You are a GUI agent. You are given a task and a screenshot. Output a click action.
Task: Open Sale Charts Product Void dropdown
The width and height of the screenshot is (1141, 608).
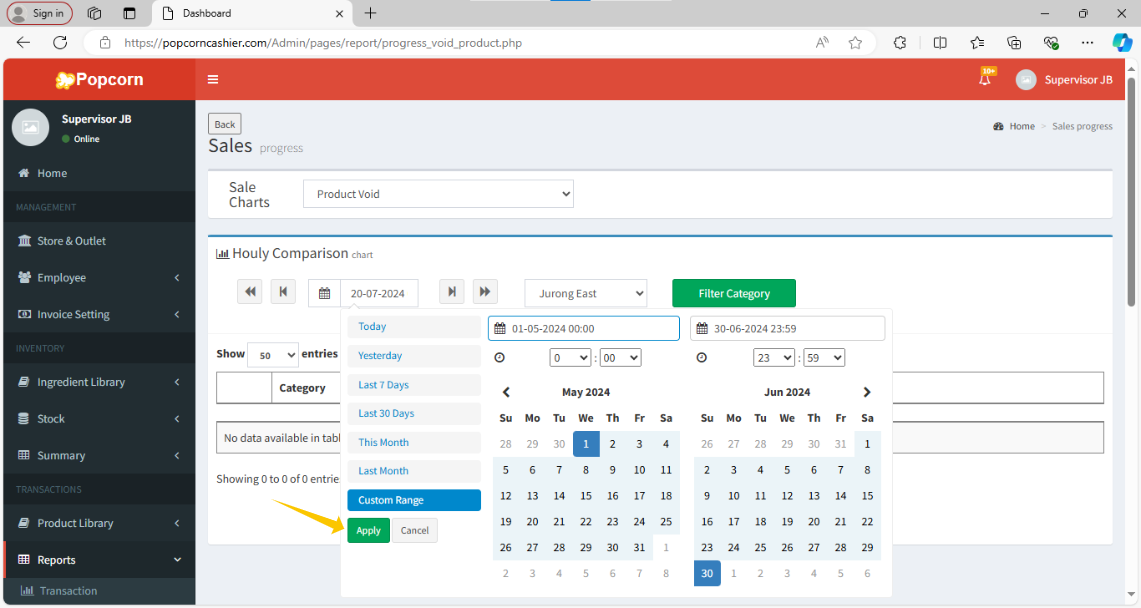(x=438, y=194)
